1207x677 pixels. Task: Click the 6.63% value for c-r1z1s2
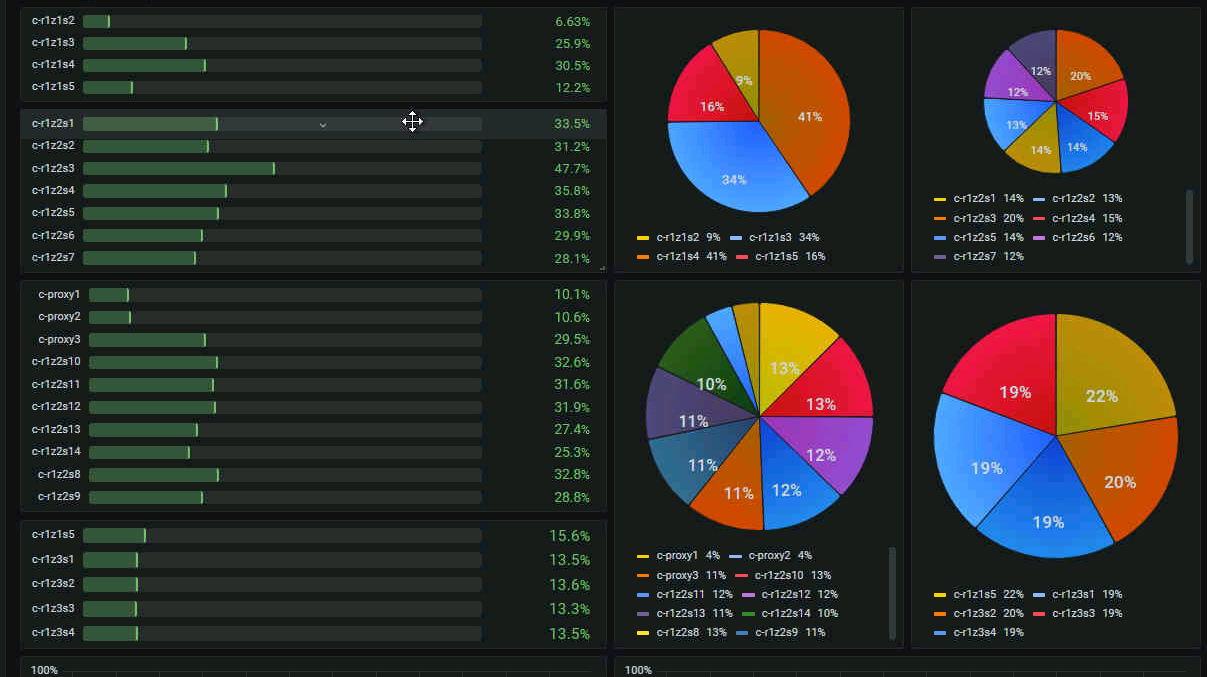pyautogui.click(x=572, y=21)
